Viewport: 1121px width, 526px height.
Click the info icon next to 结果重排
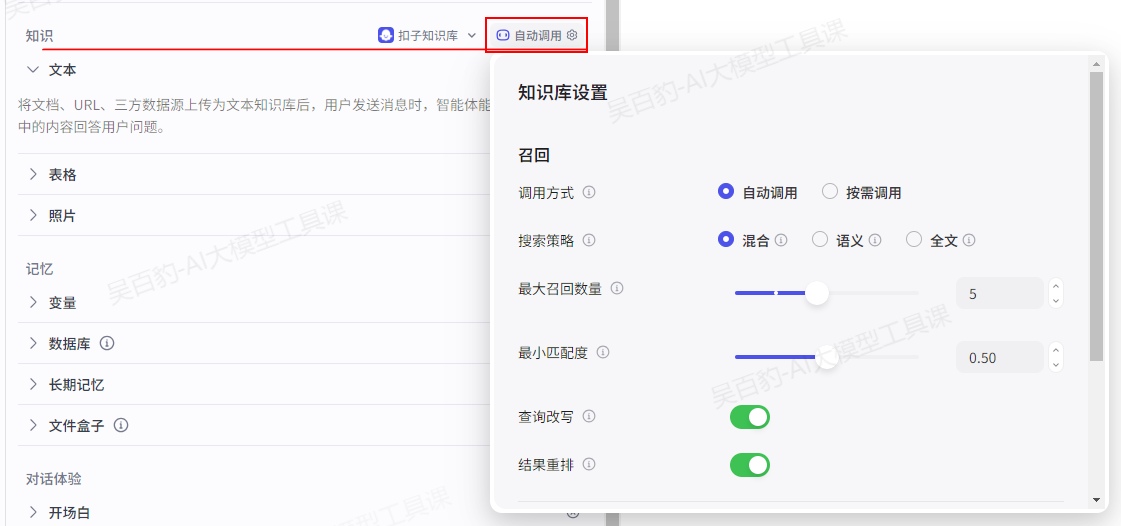click(589, 464)
